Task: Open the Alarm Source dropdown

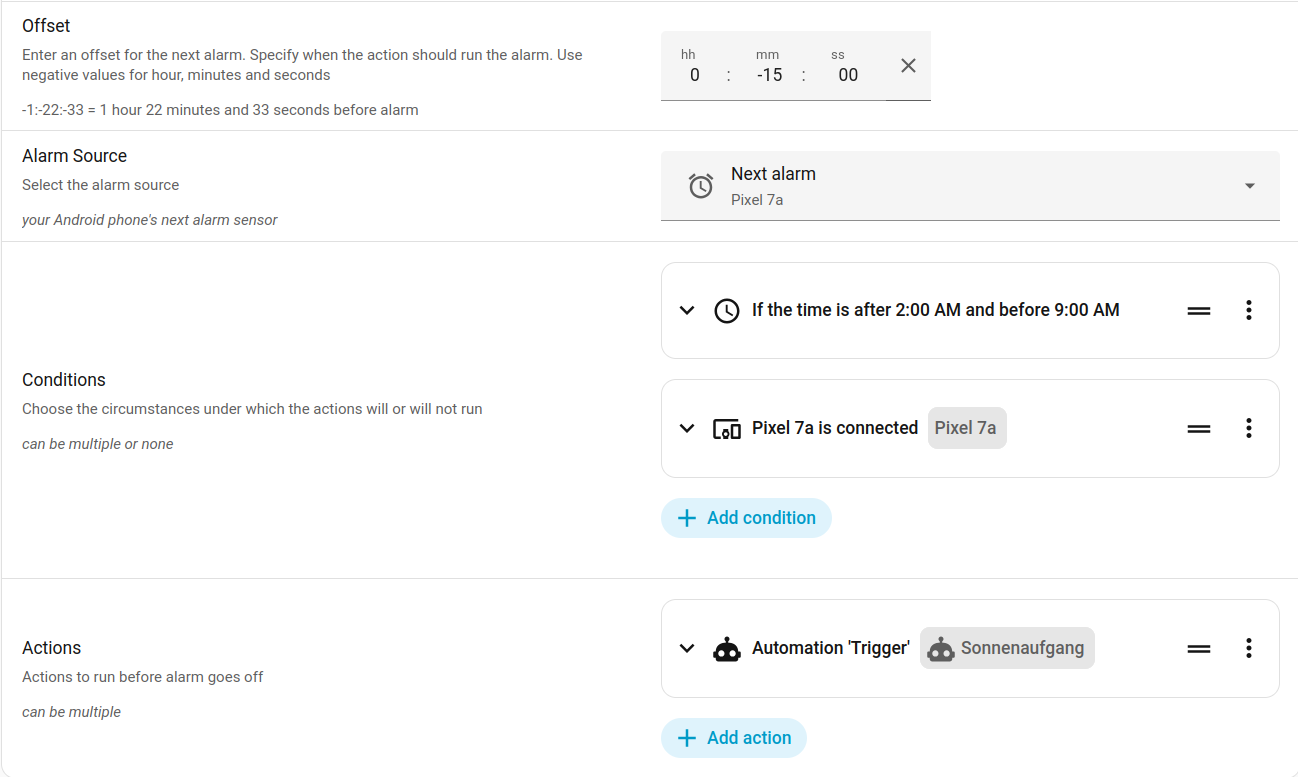Action: tap(1249, 186)
